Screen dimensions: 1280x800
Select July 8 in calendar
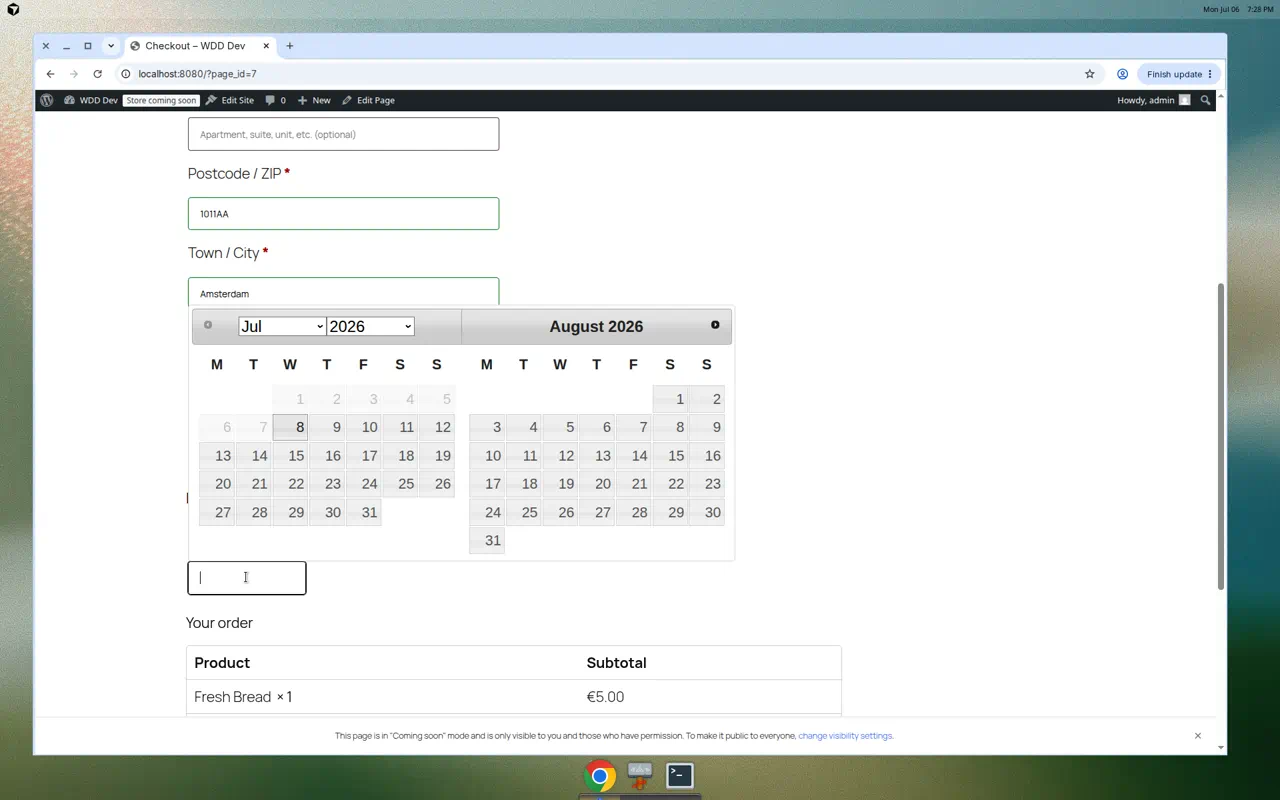tap(290, 427)
